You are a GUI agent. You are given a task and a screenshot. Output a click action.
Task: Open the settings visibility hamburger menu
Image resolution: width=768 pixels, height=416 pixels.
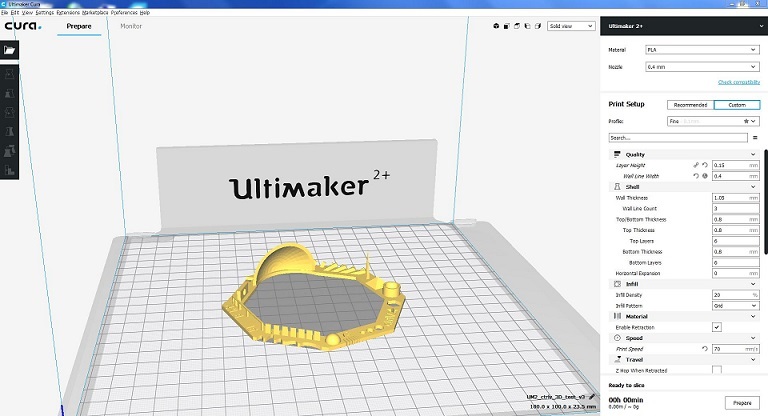(755, 138)
